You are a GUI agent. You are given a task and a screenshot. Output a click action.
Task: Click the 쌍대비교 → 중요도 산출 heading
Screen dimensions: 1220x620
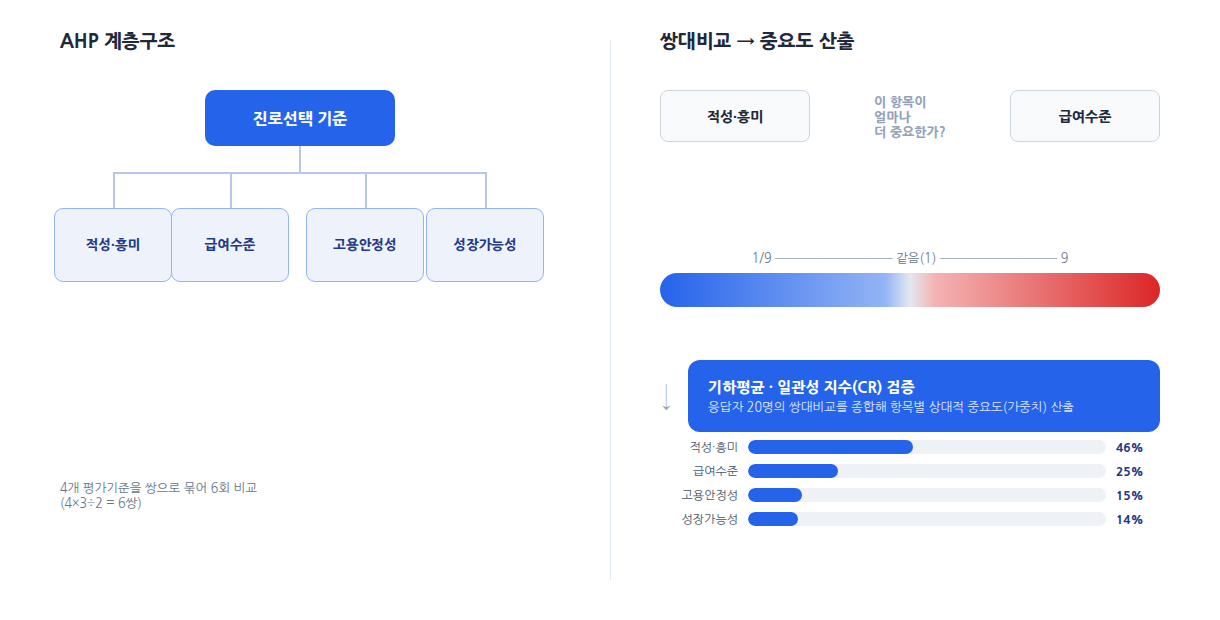tap(757, 41)
